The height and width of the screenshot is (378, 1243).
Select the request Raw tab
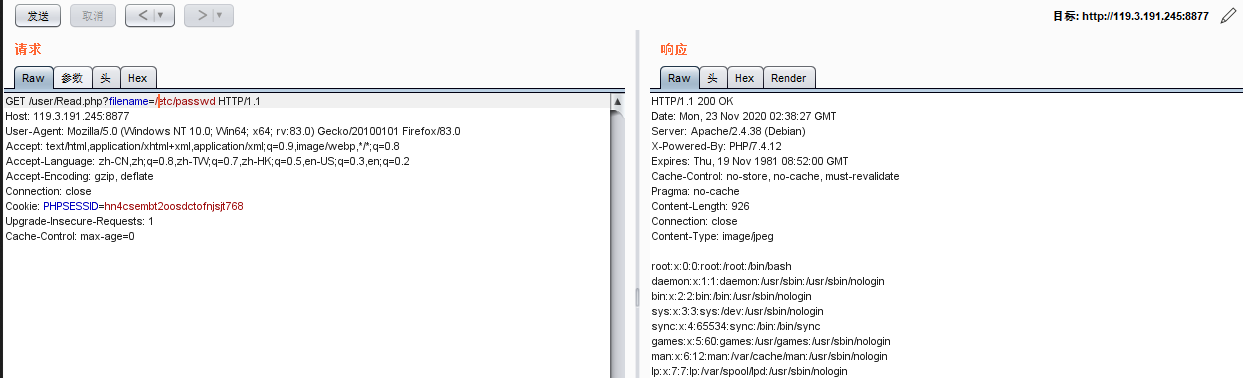pos(33,78)
